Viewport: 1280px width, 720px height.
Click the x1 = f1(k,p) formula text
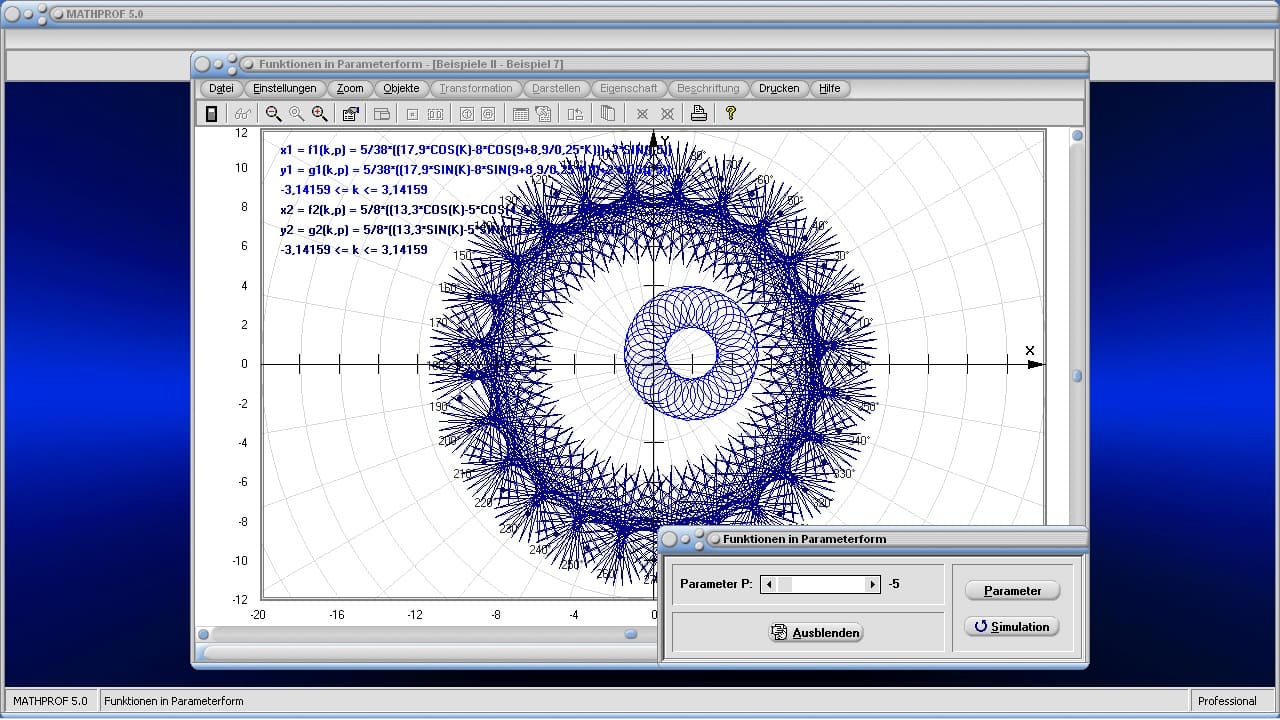click(x=477, y=150)
